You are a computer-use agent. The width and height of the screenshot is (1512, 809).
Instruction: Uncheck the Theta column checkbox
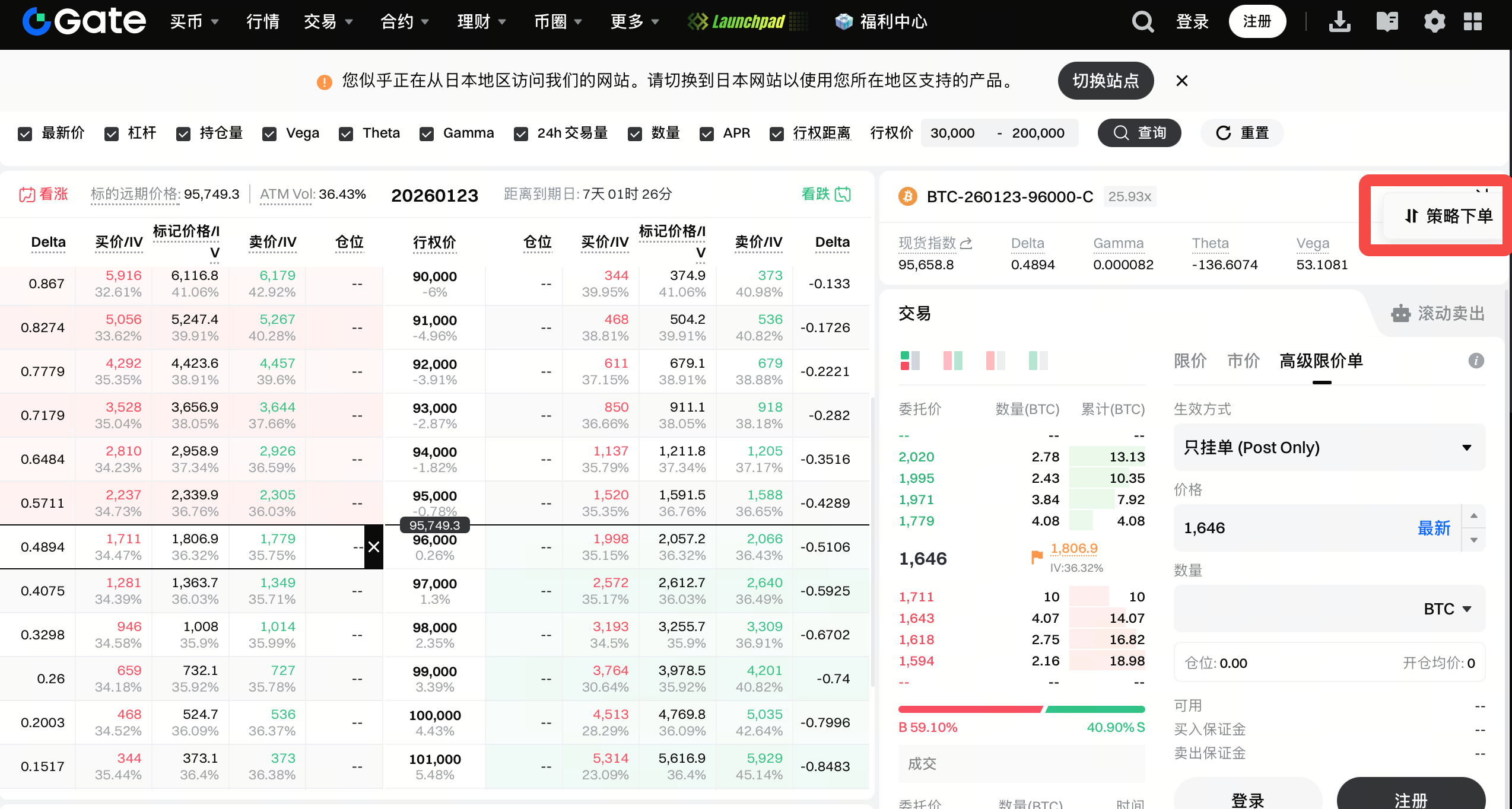(346, 134)
